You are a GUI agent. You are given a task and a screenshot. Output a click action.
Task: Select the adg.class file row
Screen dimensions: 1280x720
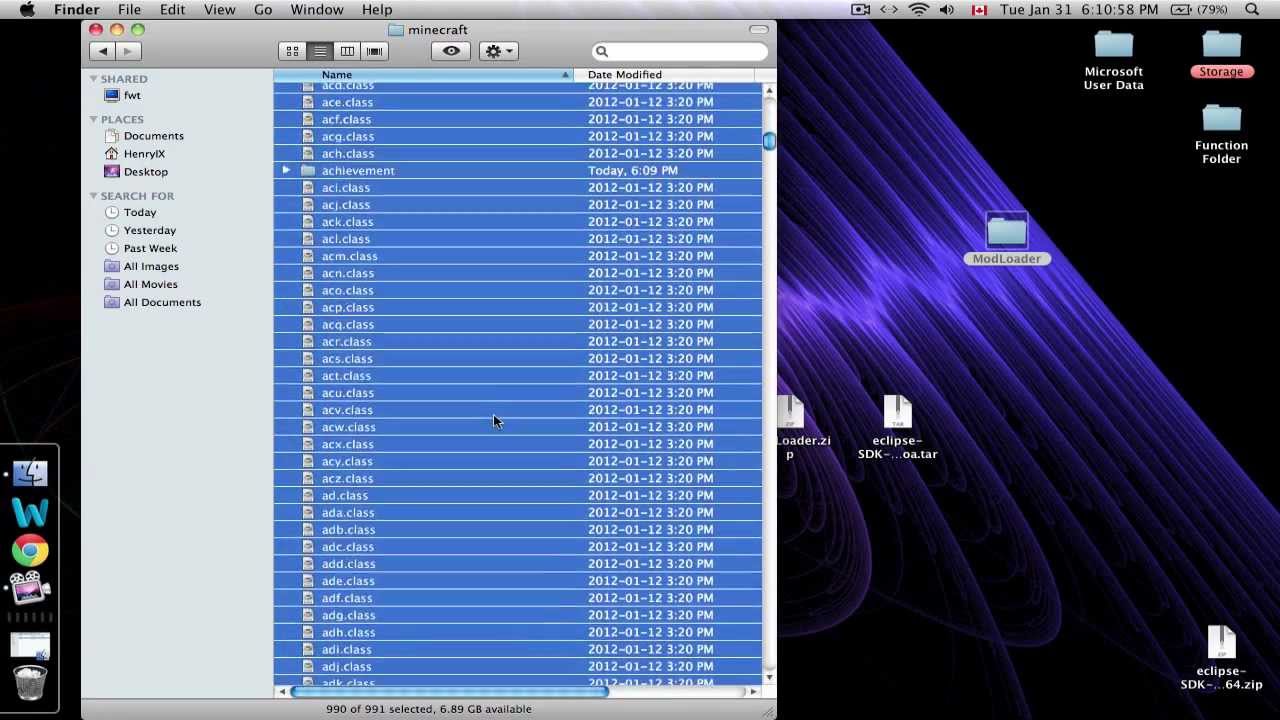tap(518, 615)
